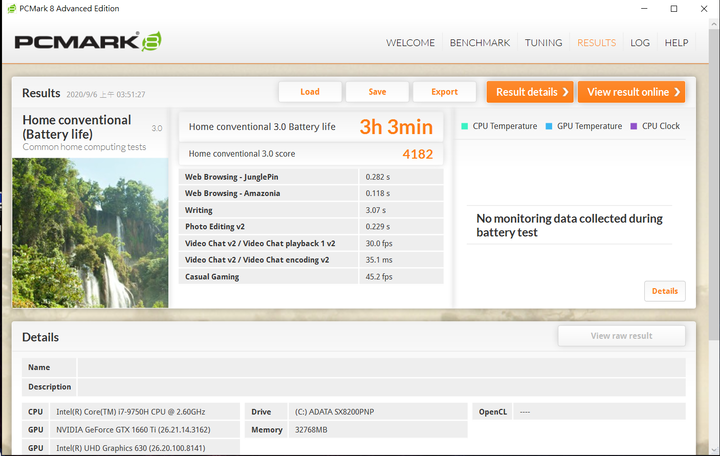Select the Web Browsing - Amazonia row
The width and height of the screenshot is (720, 456).
coord(311,193)
